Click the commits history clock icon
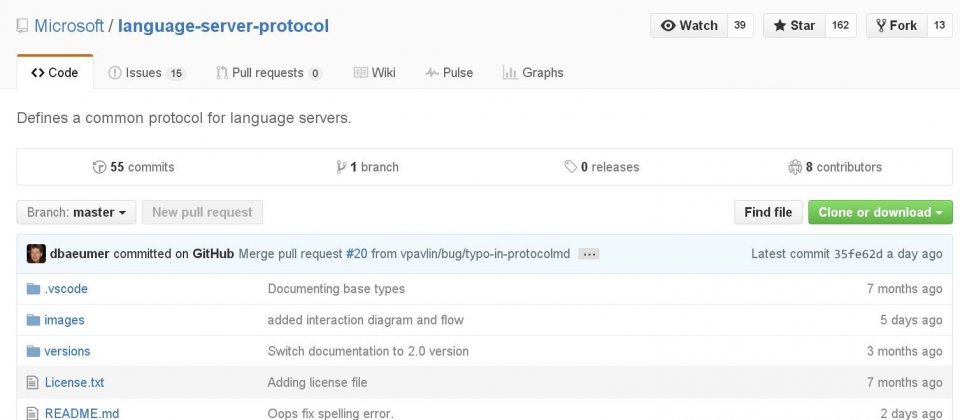The image size is (960, 420). click(99, 167)
